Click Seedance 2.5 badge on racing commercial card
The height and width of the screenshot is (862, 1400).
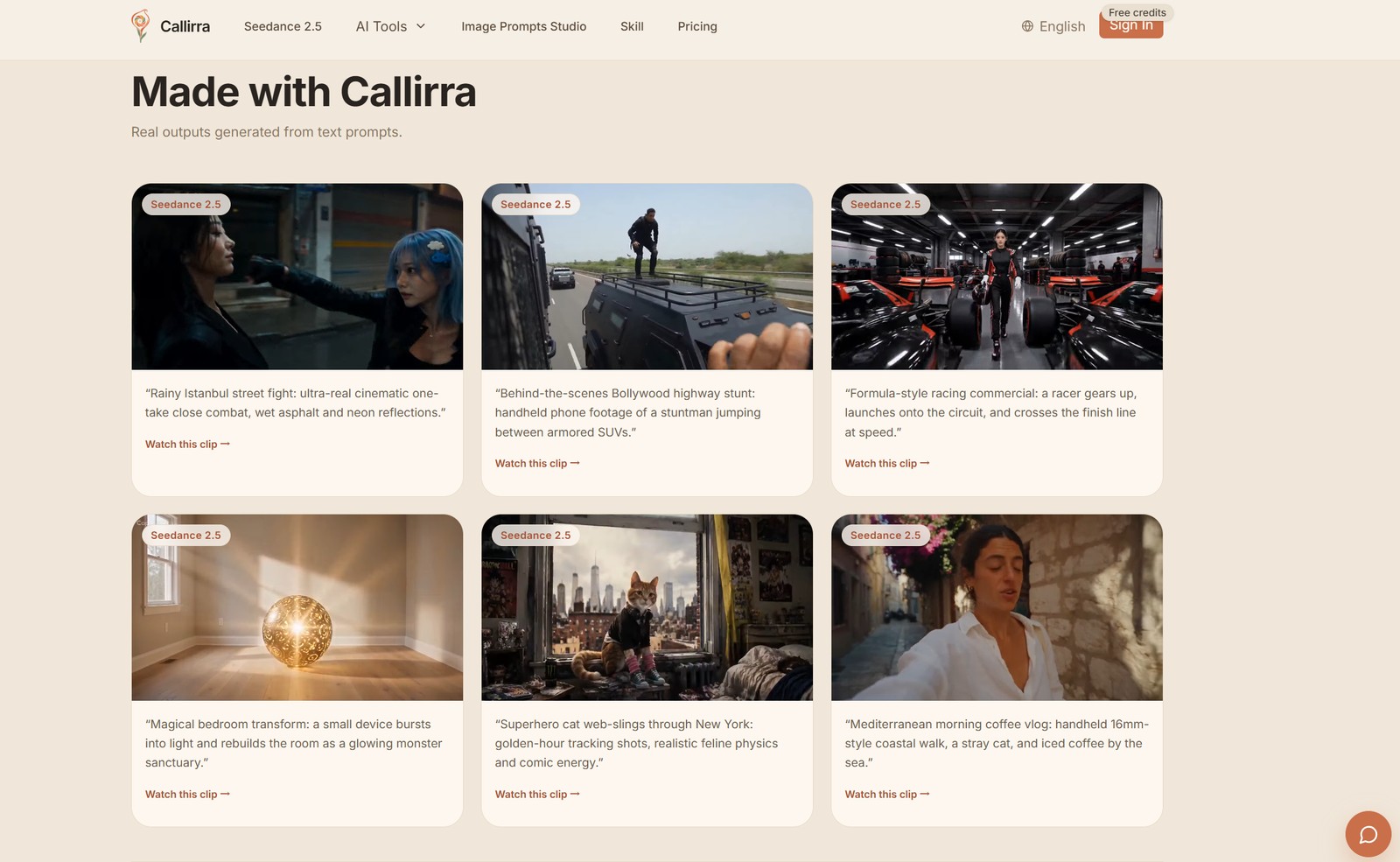(885, 205)
